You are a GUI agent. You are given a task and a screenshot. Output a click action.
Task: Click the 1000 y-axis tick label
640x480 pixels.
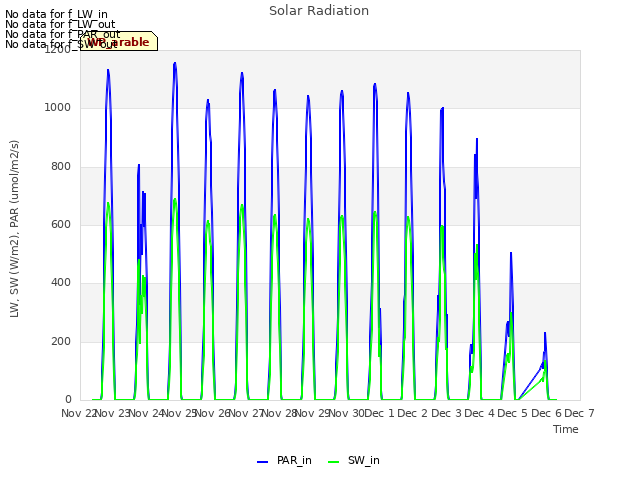point(58,108)
